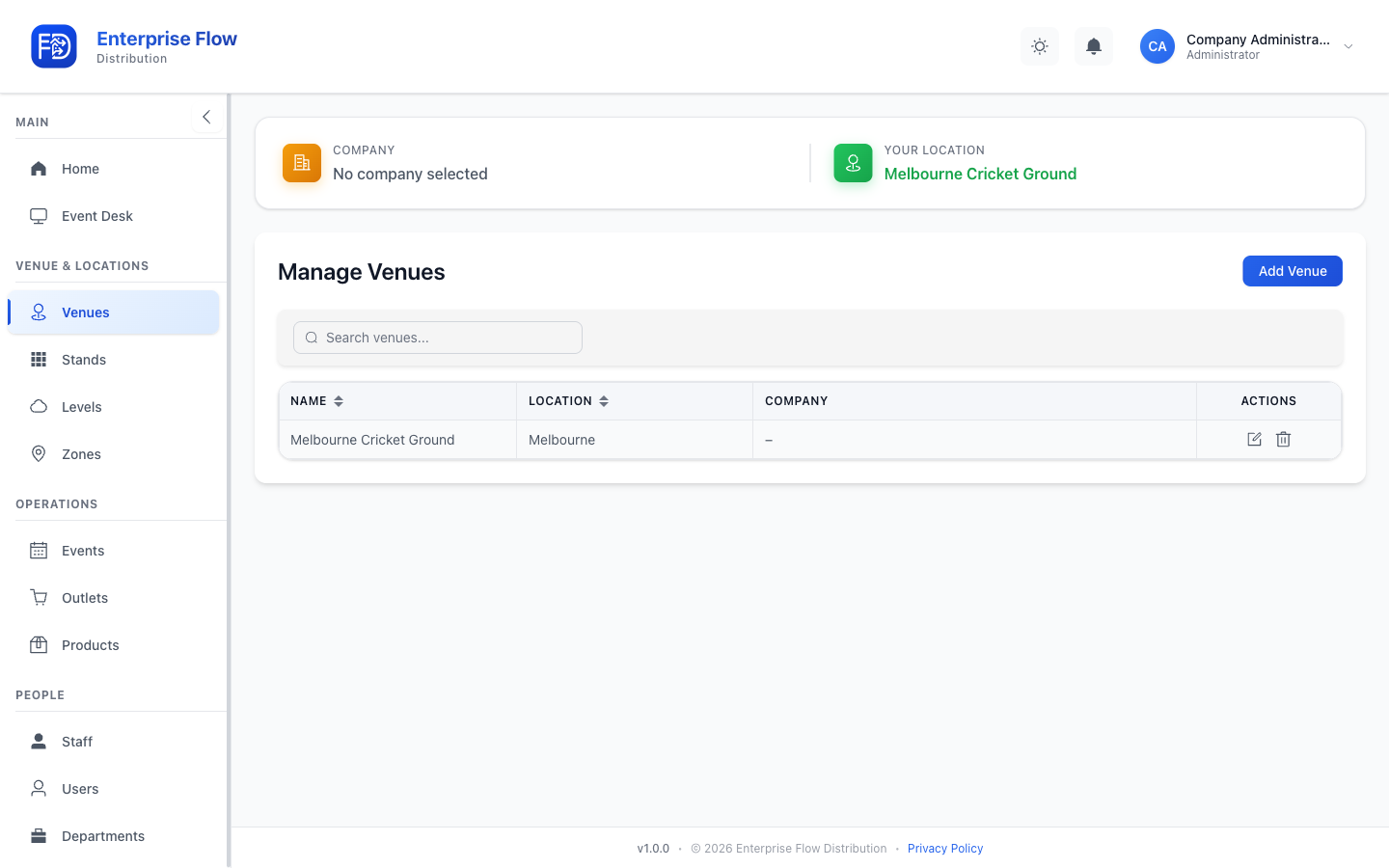This screenshot has height=868, width=1389.
Task: Click the Add Venue button
Action: pyautogui.click(x=1293, y=271)
